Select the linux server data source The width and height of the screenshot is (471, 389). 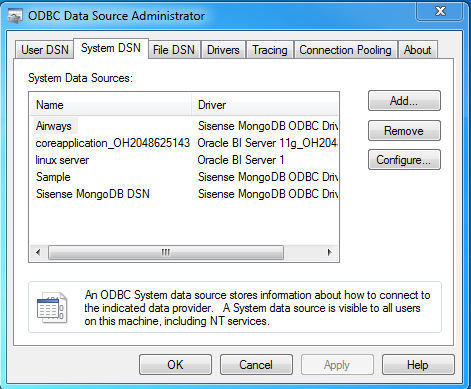coord(62,160)
